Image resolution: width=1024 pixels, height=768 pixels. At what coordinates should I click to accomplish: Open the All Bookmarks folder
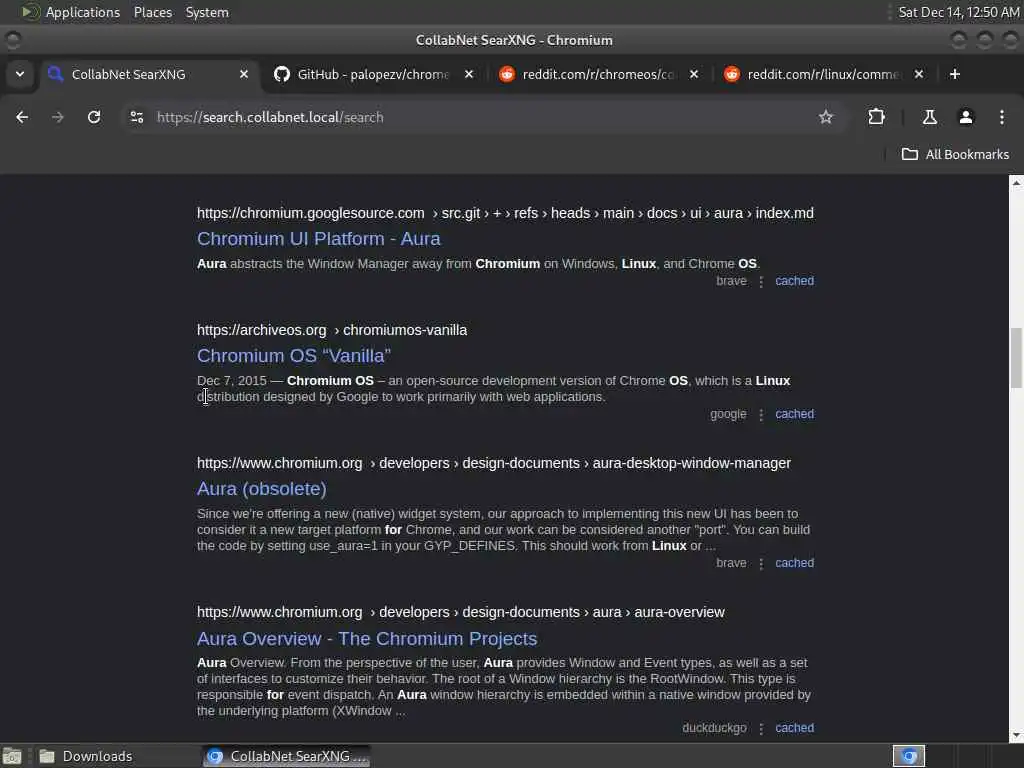pos(955,154)
